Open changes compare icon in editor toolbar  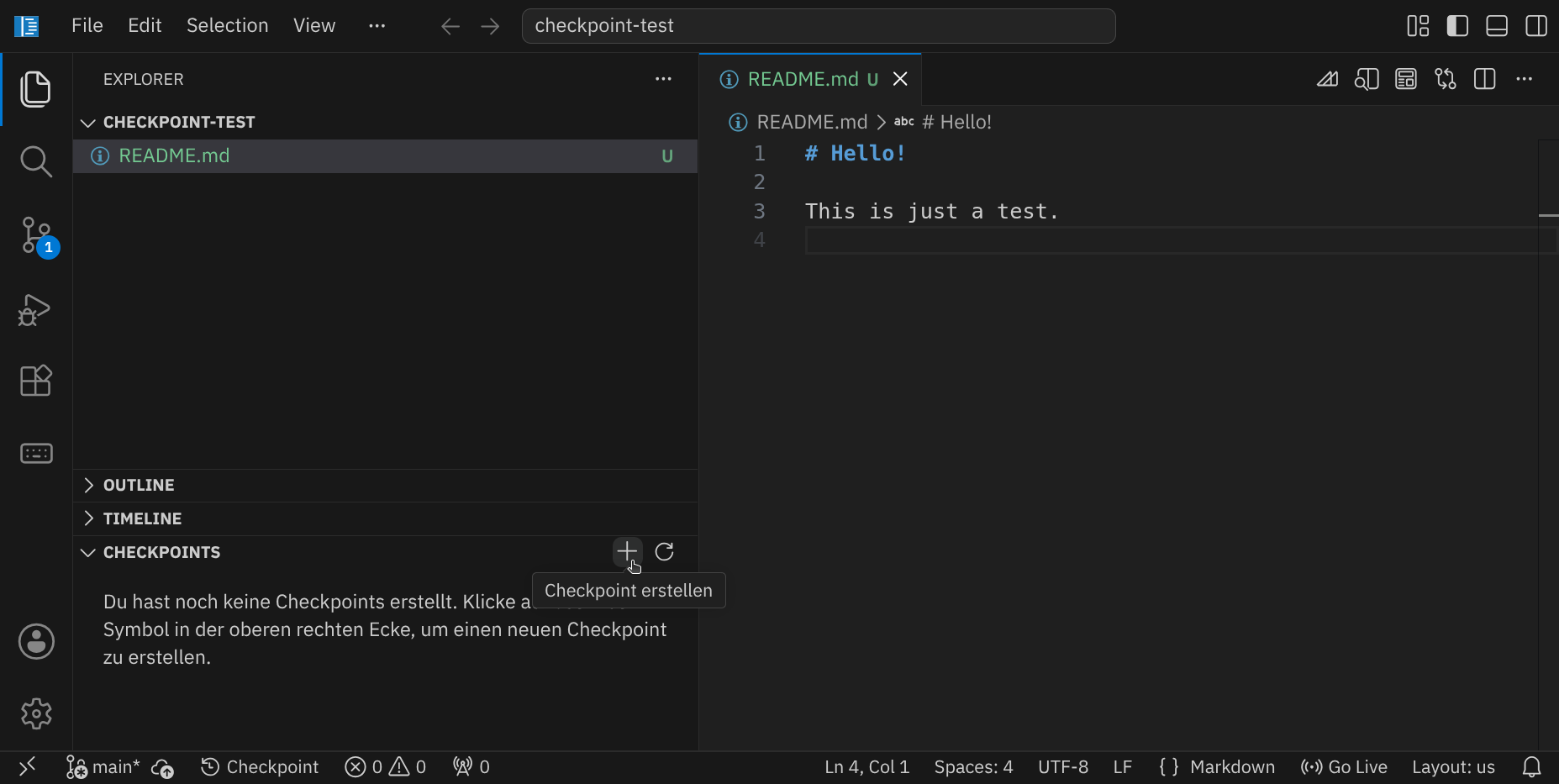[1446, 79]
